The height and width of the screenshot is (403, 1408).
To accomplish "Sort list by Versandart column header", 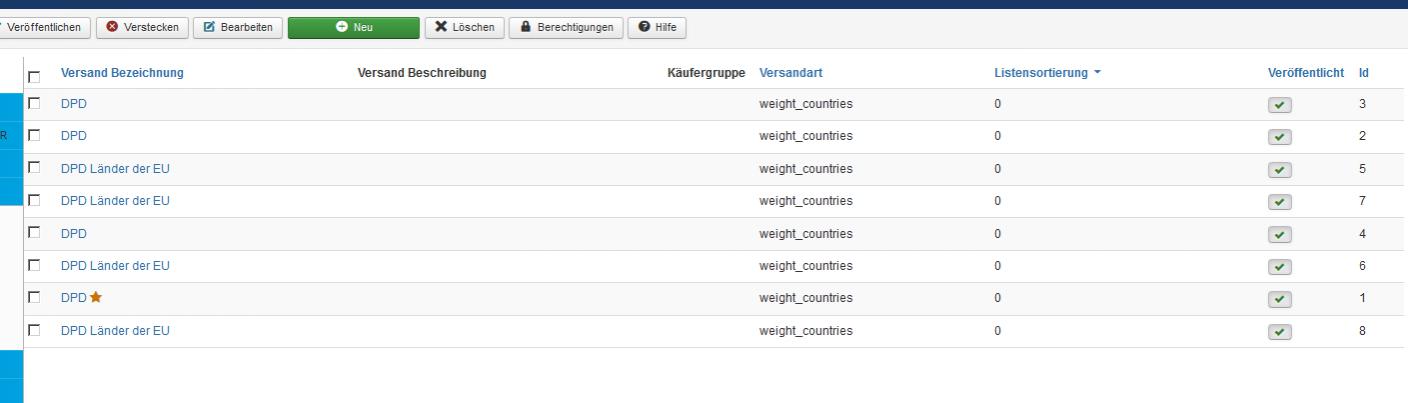I will click(x=790, y=73).
